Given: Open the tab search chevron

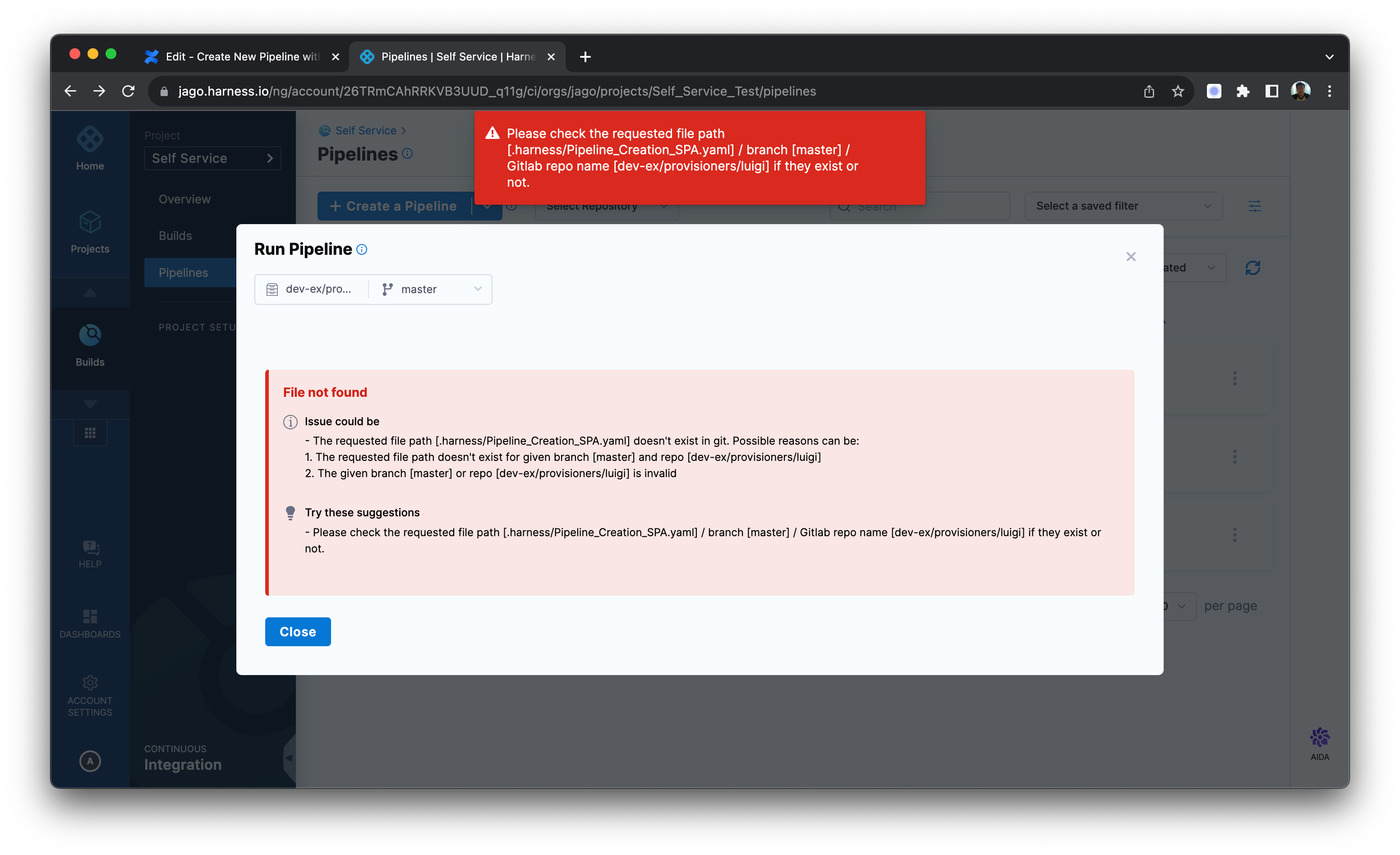Looking at the screenshot, I should coord(1329,57).
